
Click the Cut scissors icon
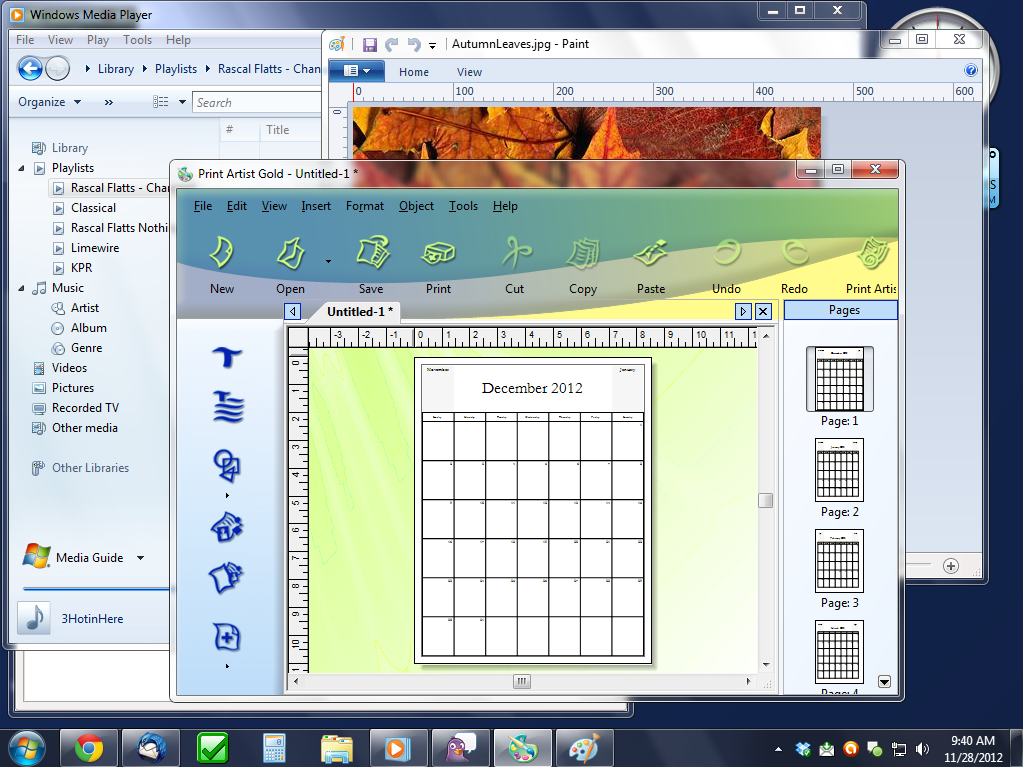coord(516,252)
